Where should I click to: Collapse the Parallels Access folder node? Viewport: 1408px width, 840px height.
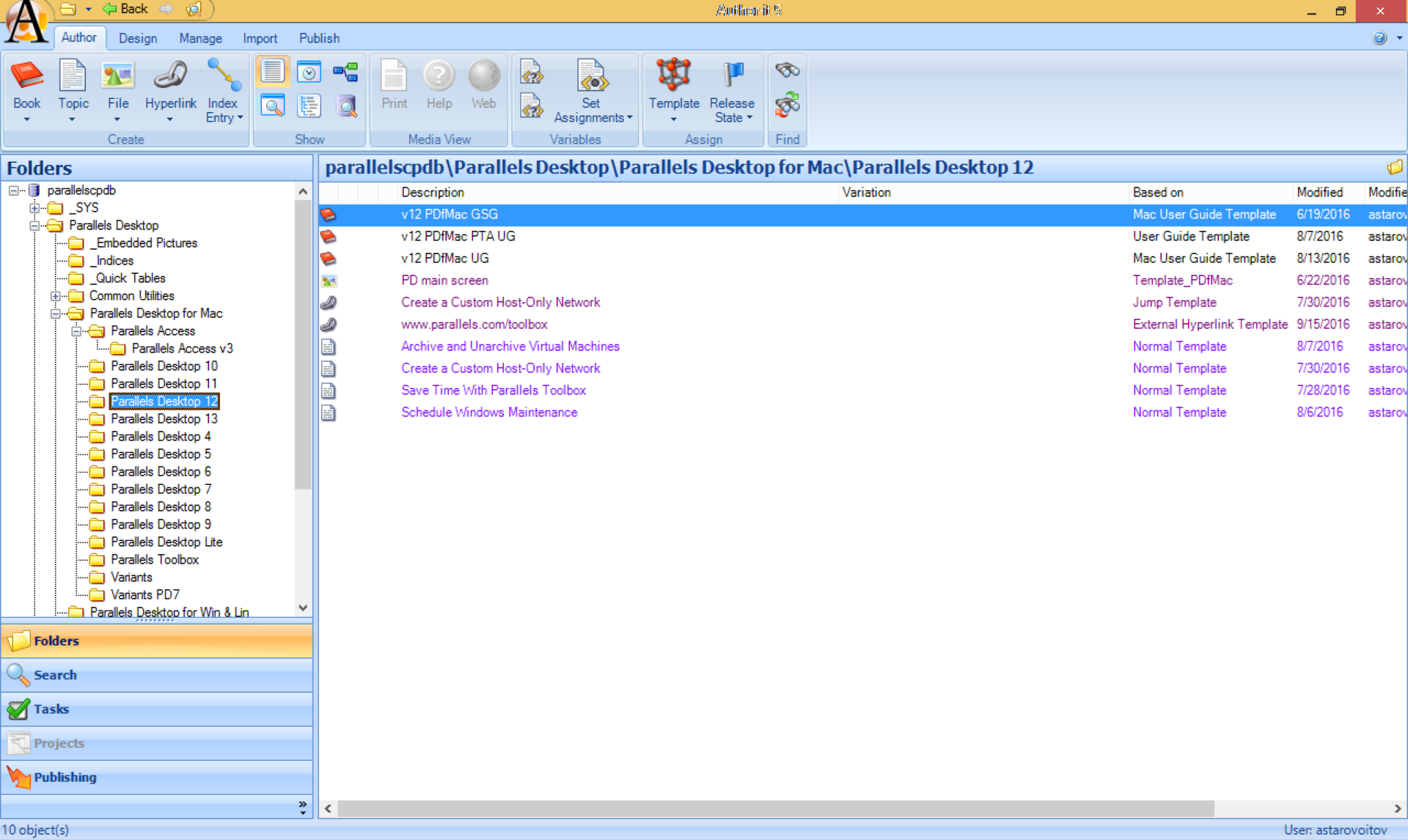coord(76,331)
